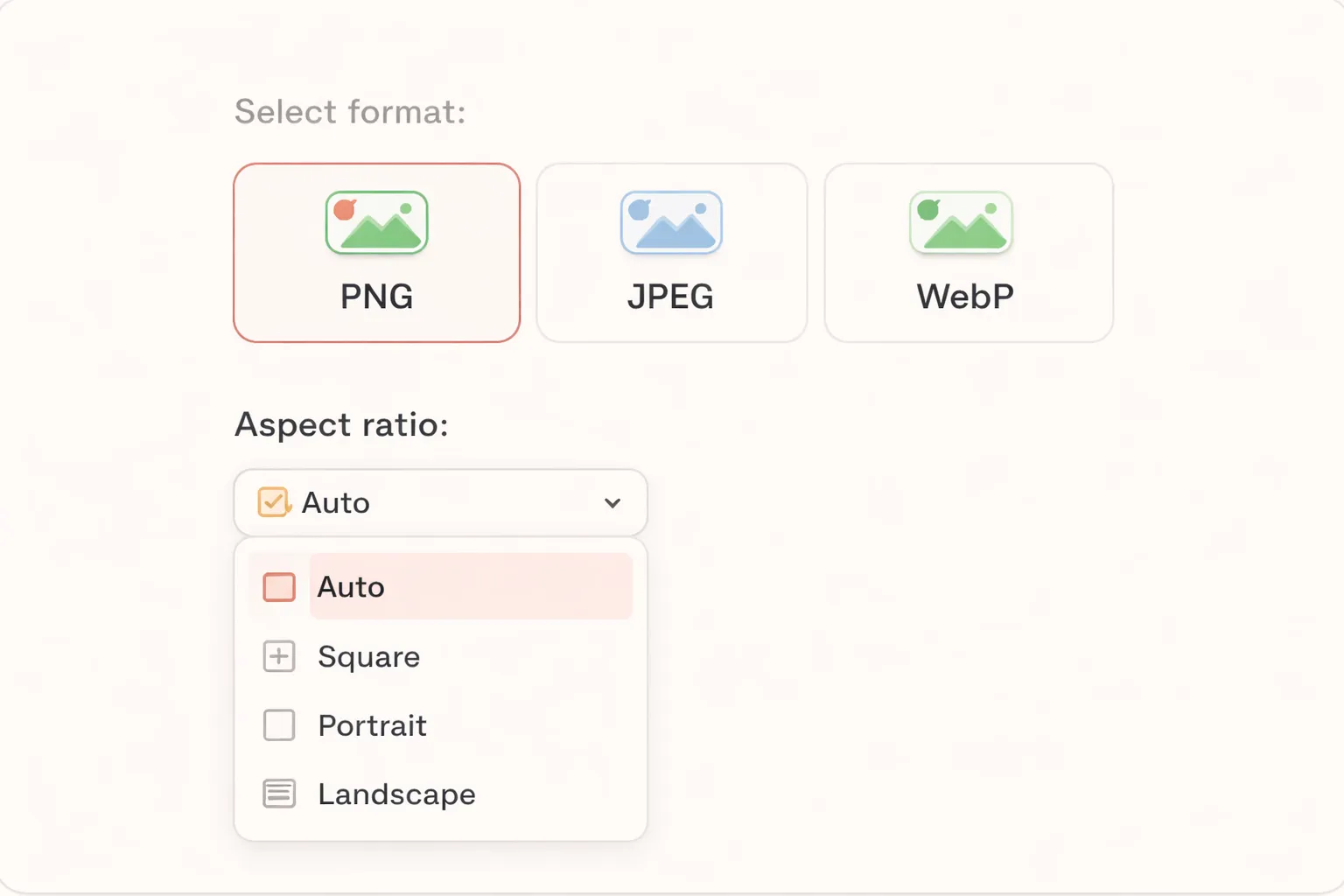
Task: Open the Auto aspect ratio combo box
Action: point(439,502)
